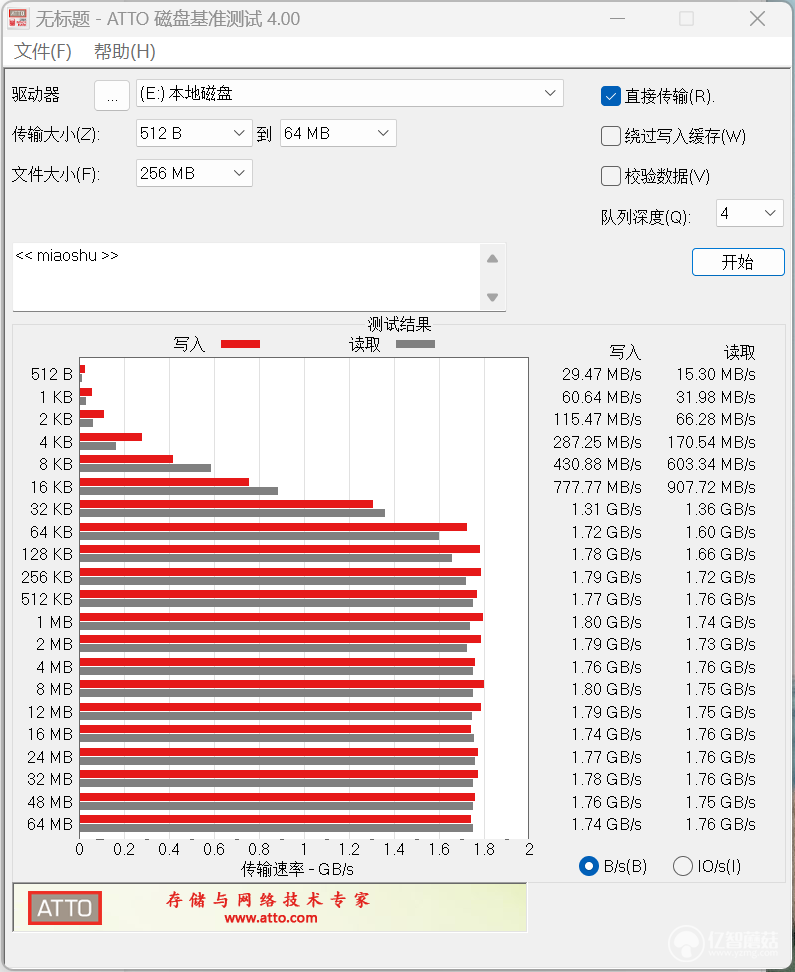
Task: Click the ATTO app icon in title bar
Action: [18, 18]
